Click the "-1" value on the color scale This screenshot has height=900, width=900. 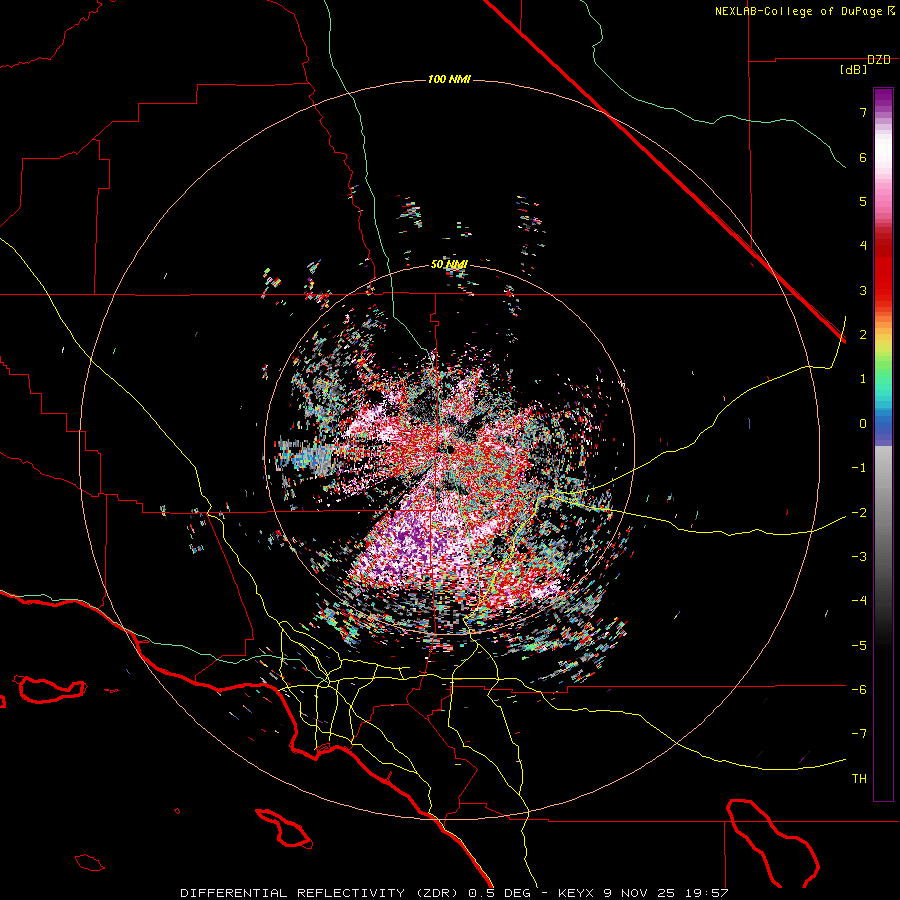click(859, 468)
